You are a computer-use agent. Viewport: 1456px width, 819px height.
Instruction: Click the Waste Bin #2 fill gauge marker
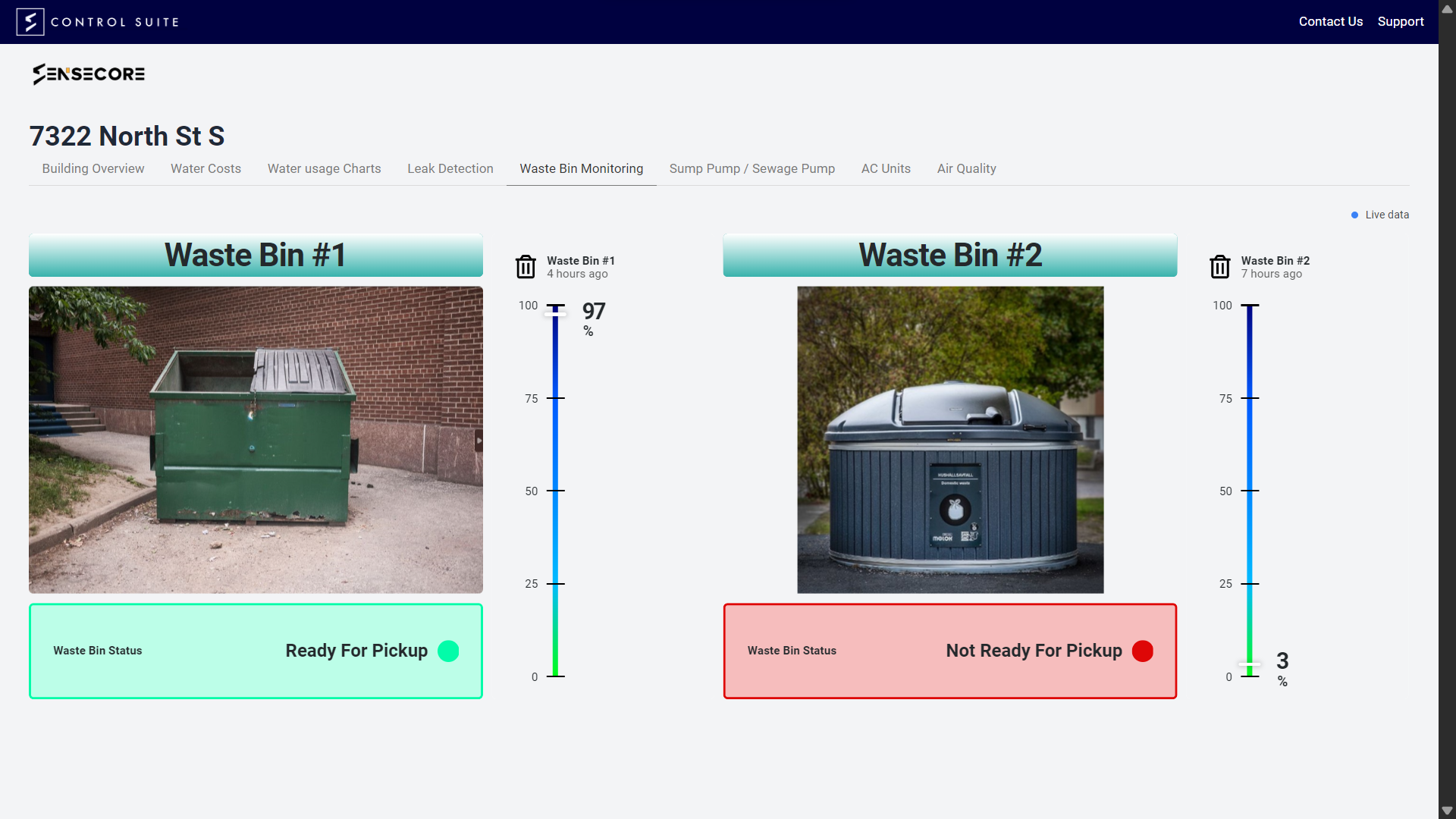(1249, 664)
